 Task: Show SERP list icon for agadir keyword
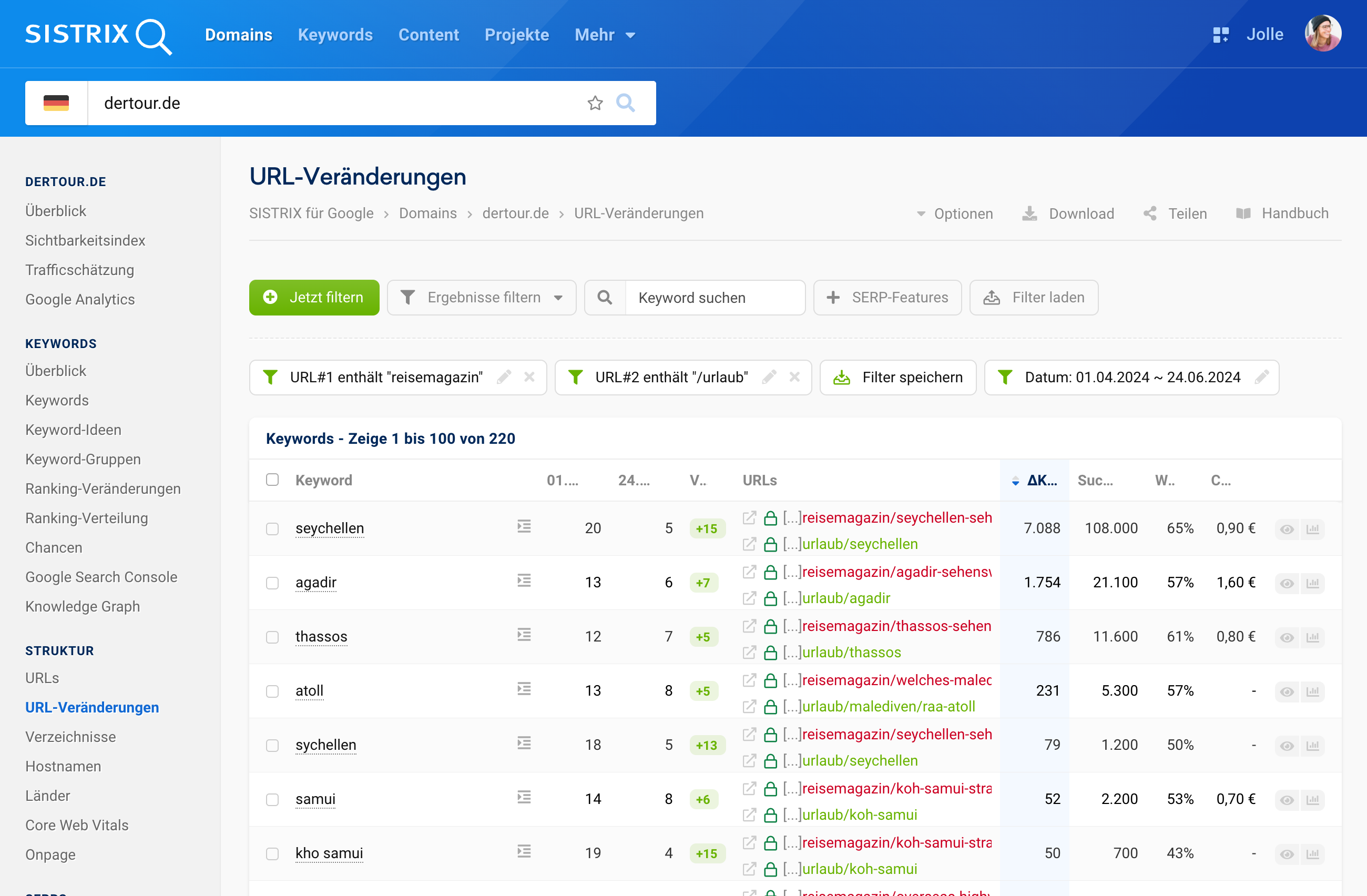pos(524,581)
